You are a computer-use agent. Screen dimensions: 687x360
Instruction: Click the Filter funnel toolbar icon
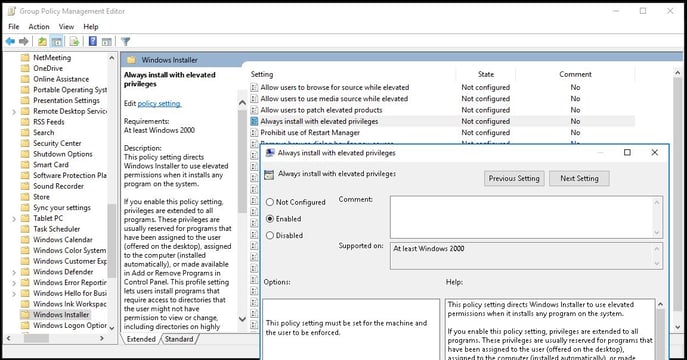(x=125, y=42)
